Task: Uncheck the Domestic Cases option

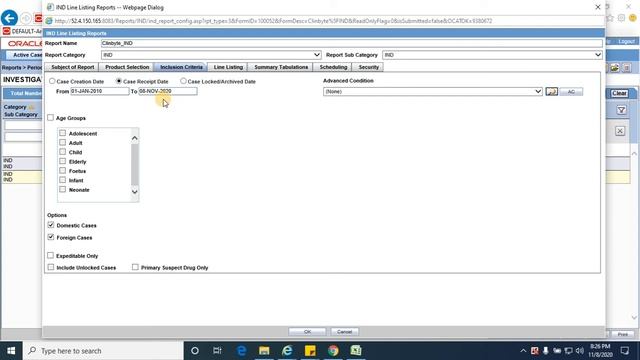Action: pos(51,225)
